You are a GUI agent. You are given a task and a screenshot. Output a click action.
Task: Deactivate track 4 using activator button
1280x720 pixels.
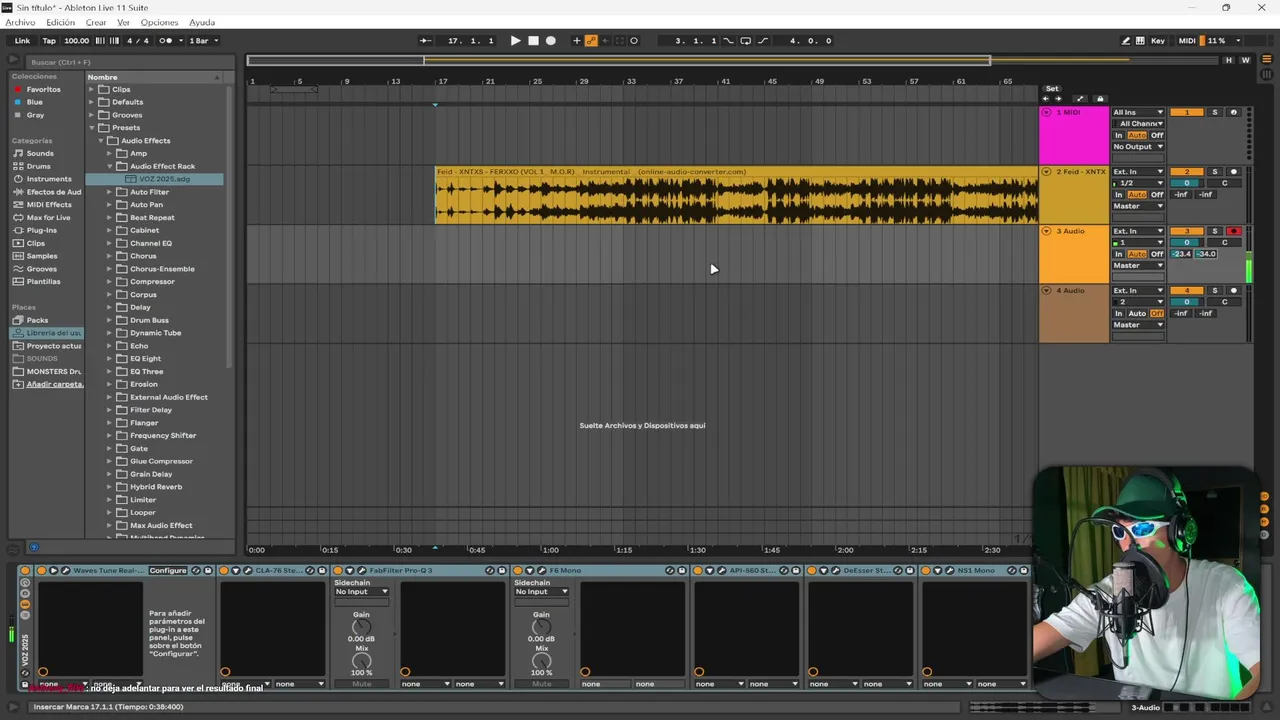(1187, 290)
